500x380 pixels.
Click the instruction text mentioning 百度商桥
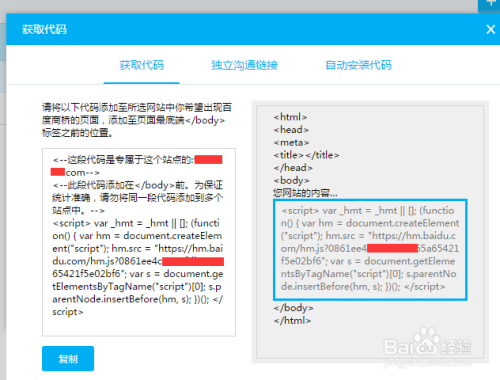point(137,120)
